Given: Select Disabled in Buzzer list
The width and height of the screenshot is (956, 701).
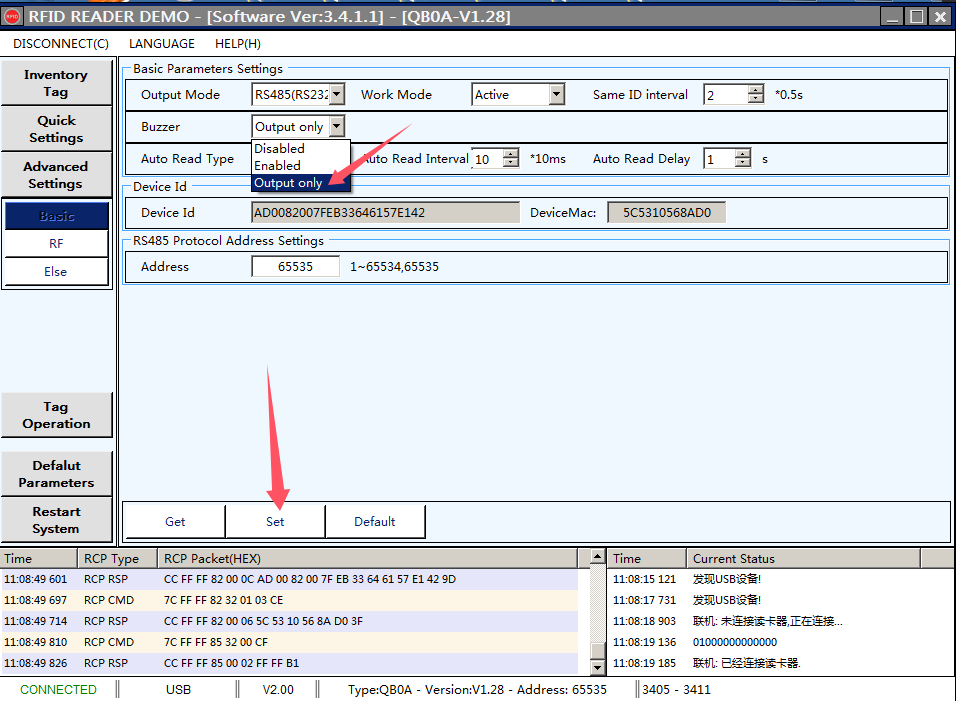Looking at the screenshot, I should [x=280, y=149].
